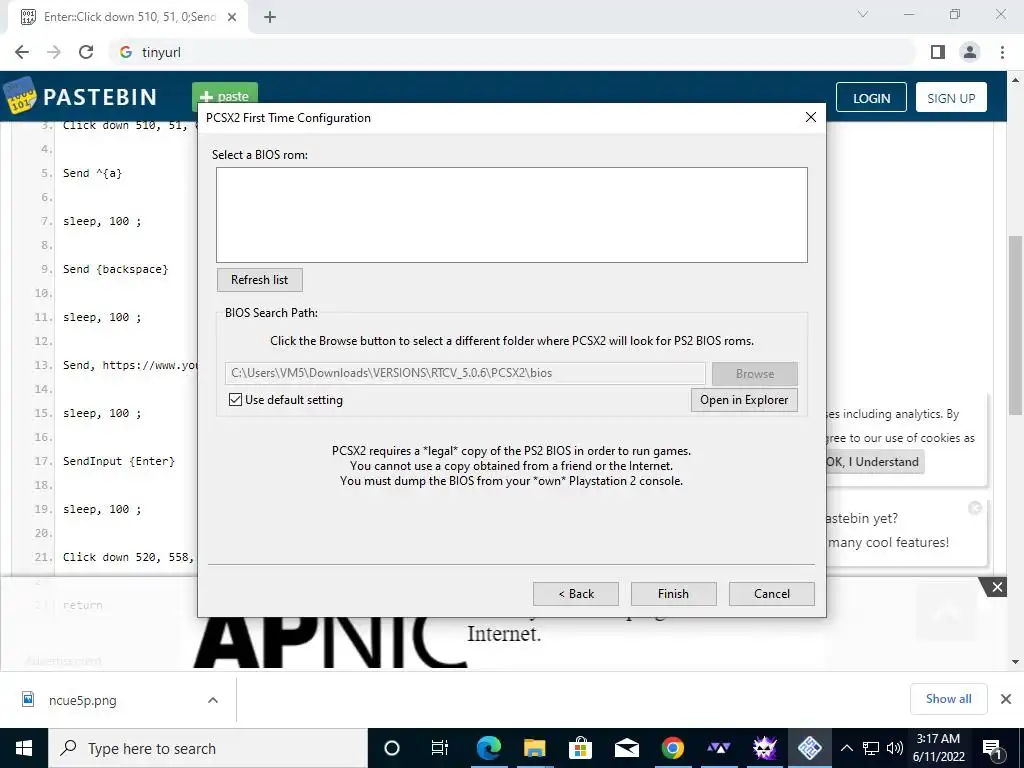
Task: Click the Refresh list button
Action: point(259,280)
